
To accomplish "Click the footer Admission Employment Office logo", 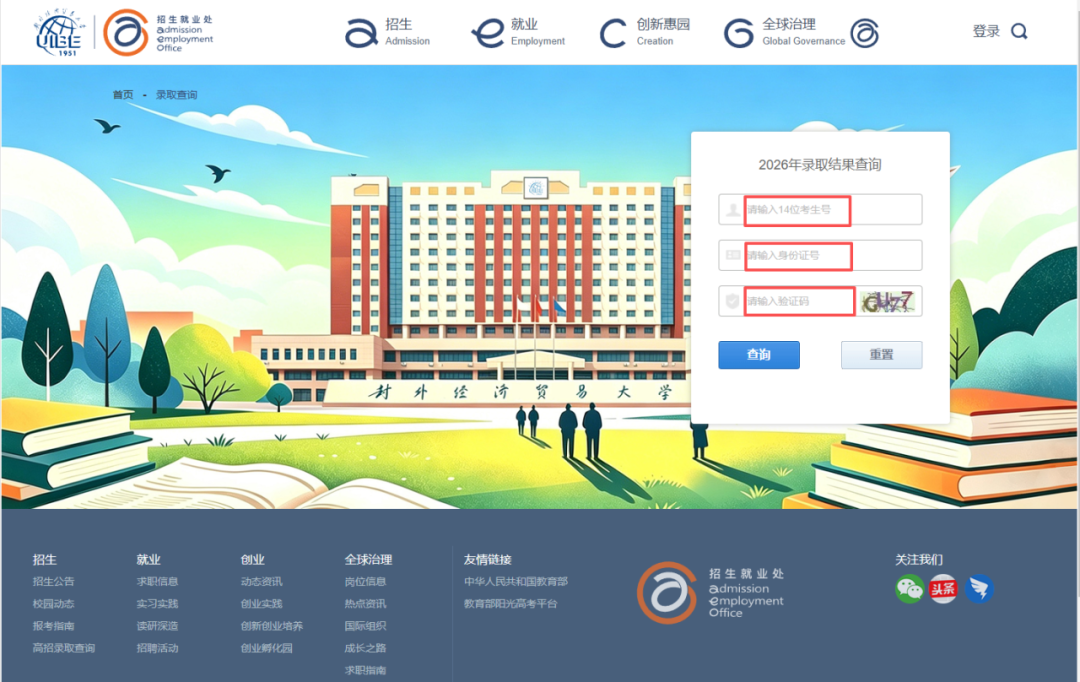I will (x=710, y=592).
